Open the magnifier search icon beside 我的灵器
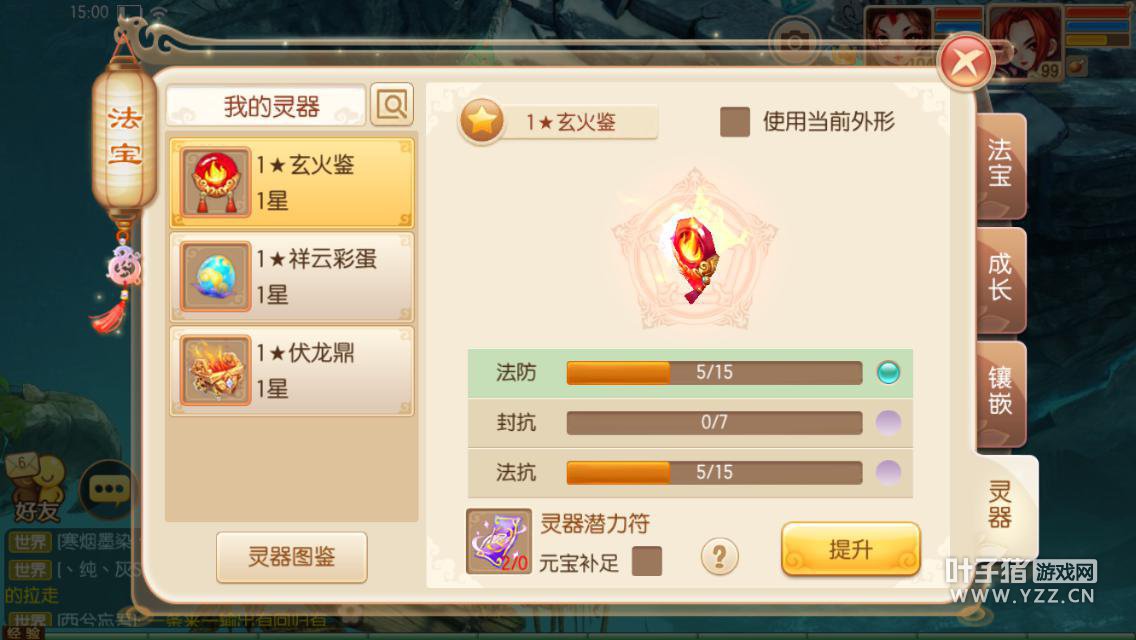Image resolution: width=1136 pixels, height=640 pixels. pyautogui.click(x=392, y=105)
